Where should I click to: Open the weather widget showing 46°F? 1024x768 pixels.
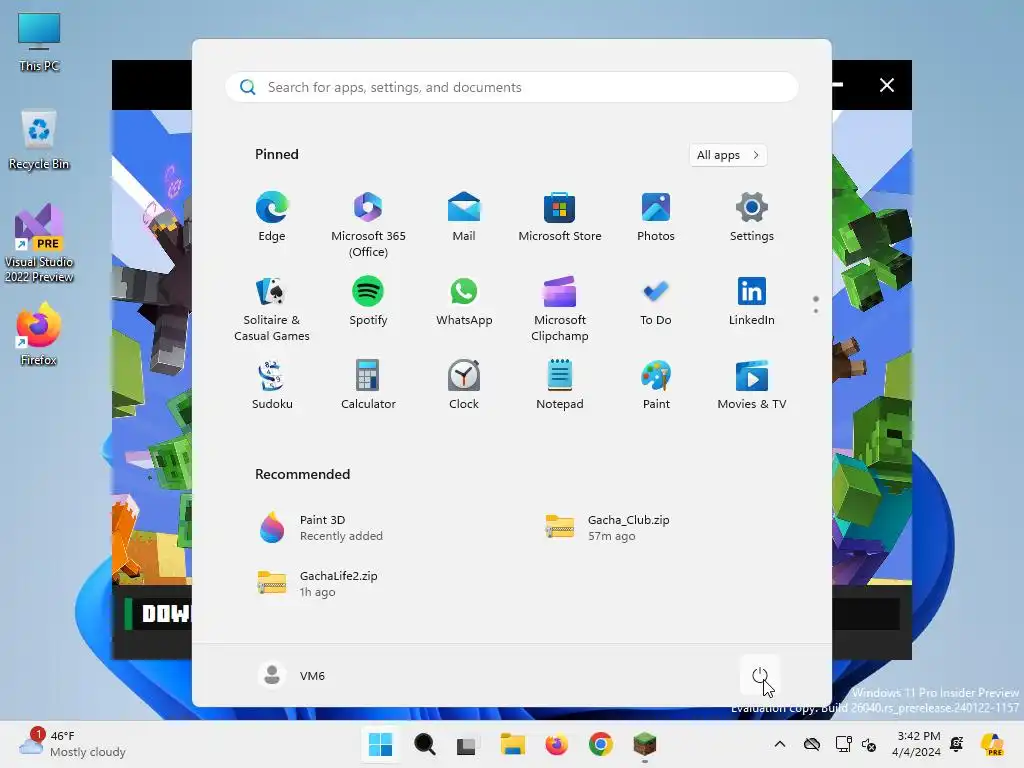click(72, 744)
